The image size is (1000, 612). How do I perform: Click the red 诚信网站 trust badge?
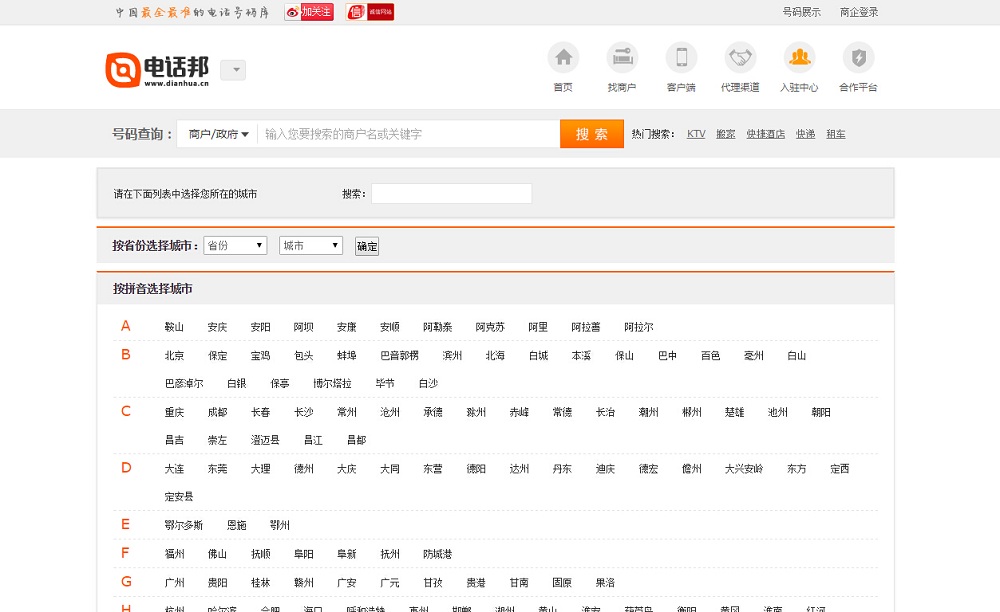point(370,12)
